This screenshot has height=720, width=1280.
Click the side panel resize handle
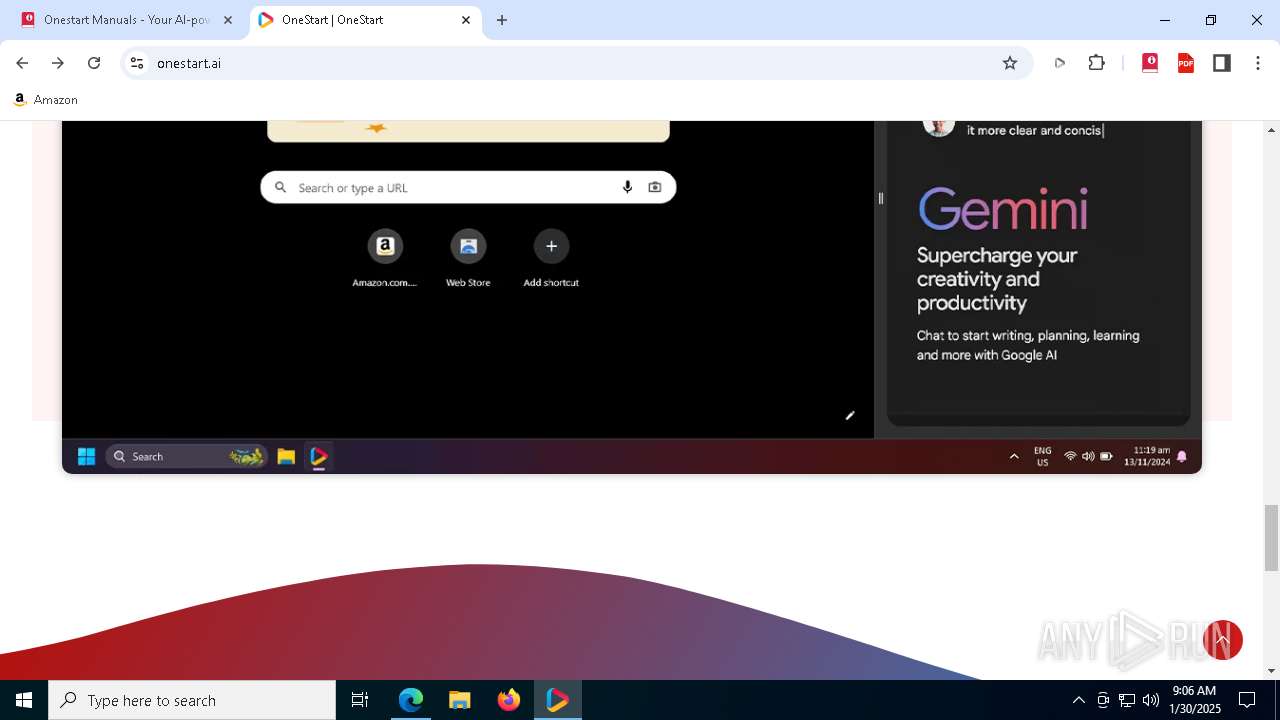pyautogui.click(x=881, y=198)
